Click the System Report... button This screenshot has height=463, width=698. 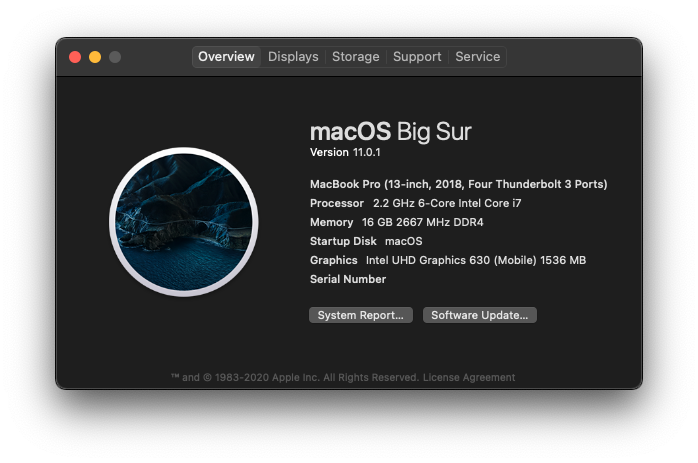pyautogui.click(x=361, y=315)
